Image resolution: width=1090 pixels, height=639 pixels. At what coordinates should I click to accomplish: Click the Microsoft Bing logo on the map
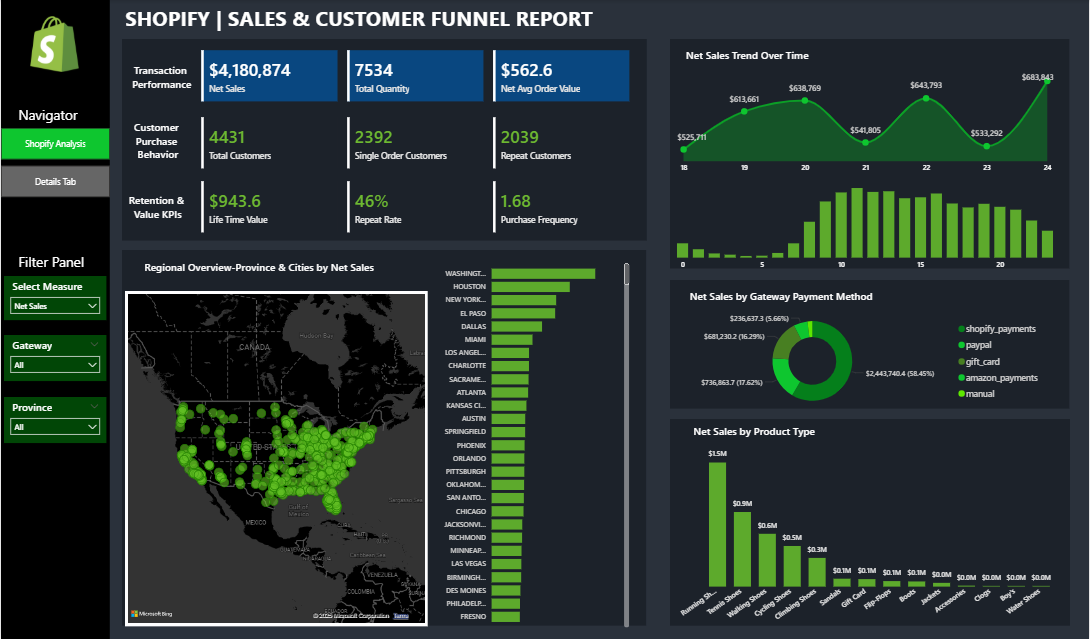(x=152, y=614)
